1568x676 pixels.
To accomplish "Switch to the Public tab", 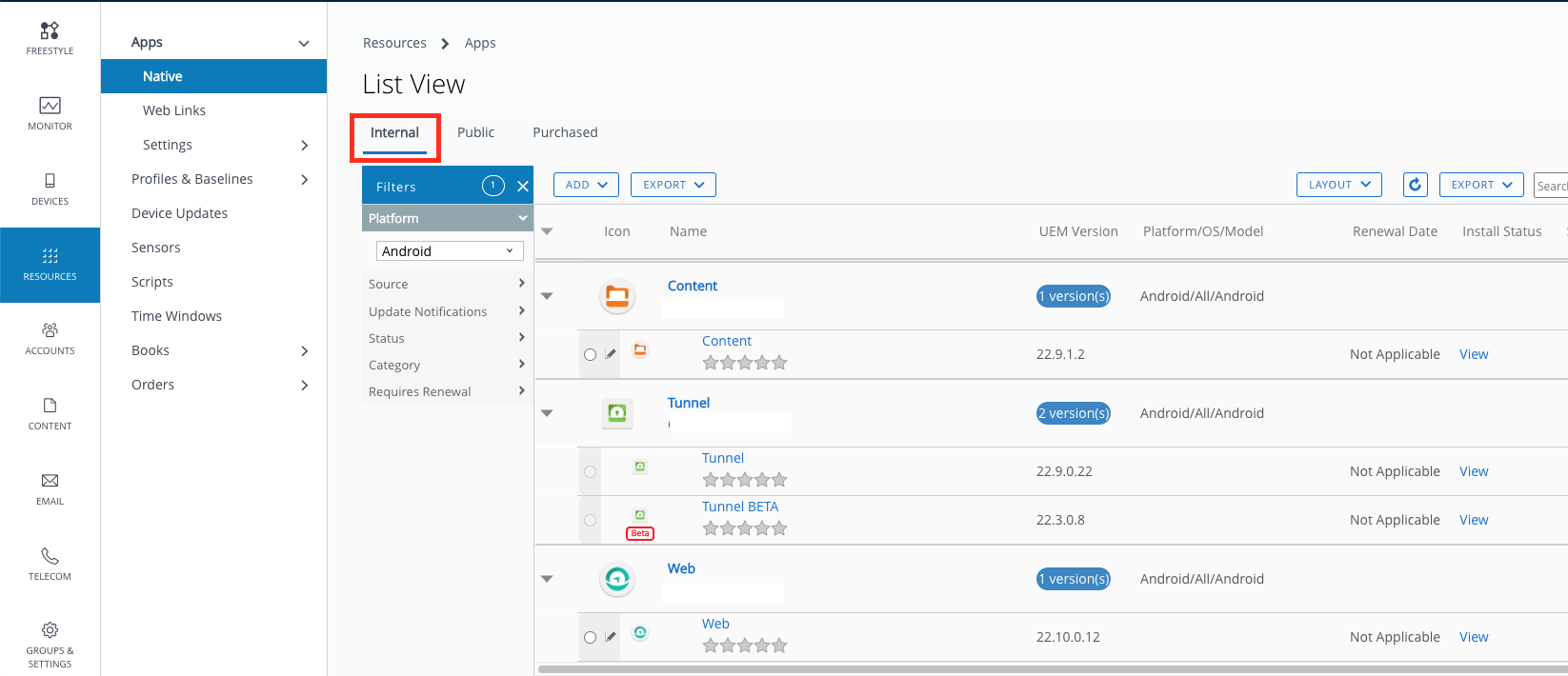I will (475, 132).
